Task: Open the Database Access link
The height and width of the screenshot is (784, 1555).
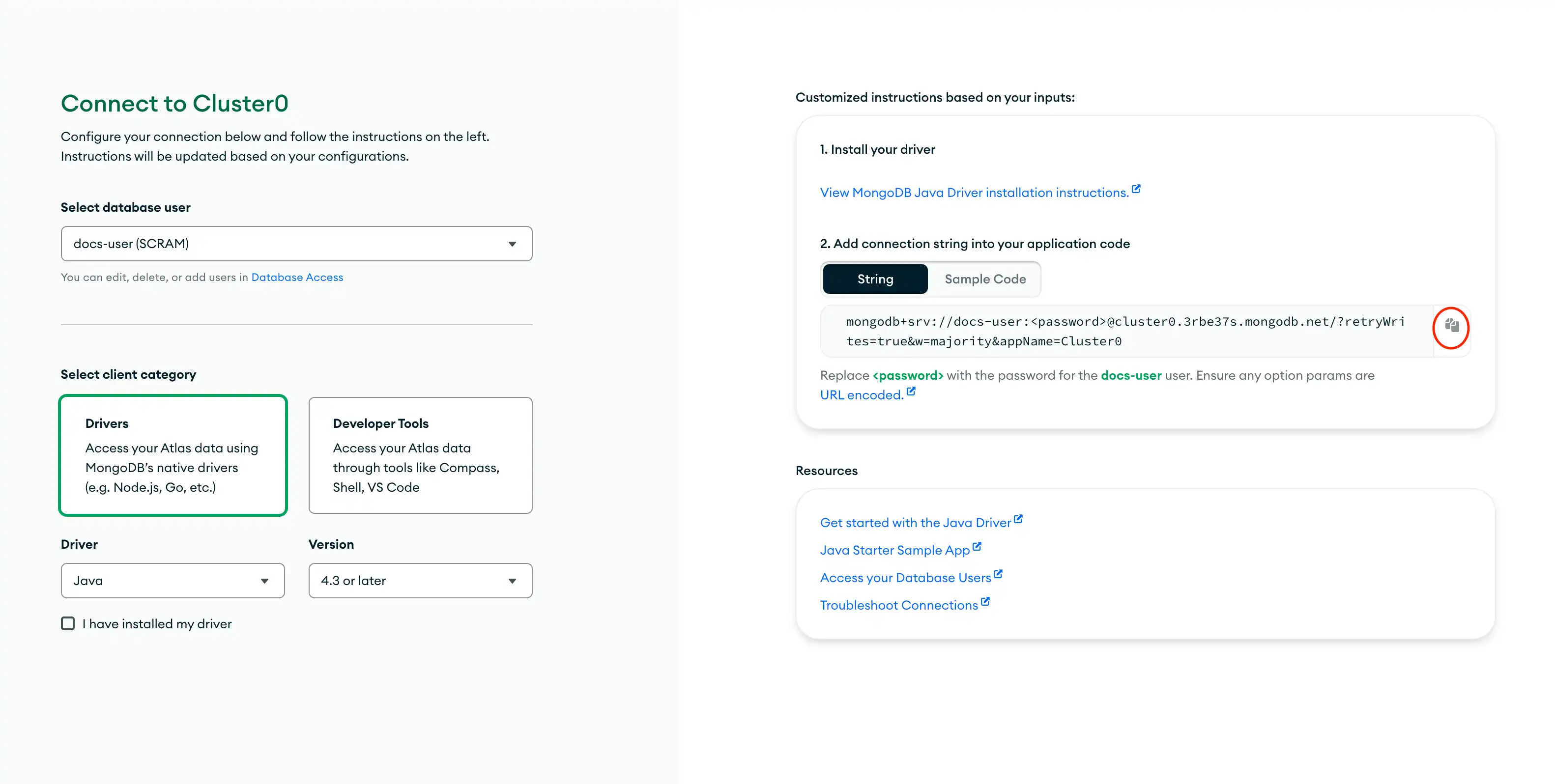Action: tap(297, 277)
